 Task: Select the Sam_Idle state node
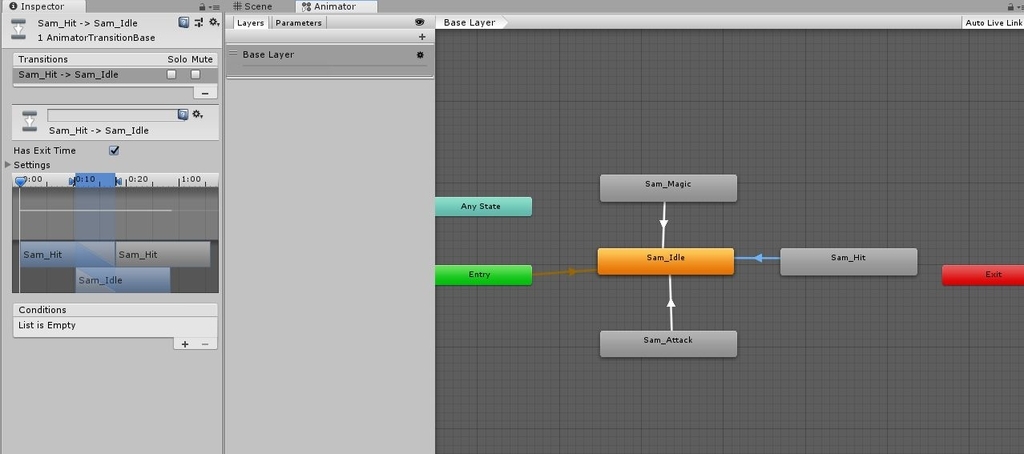665,261
